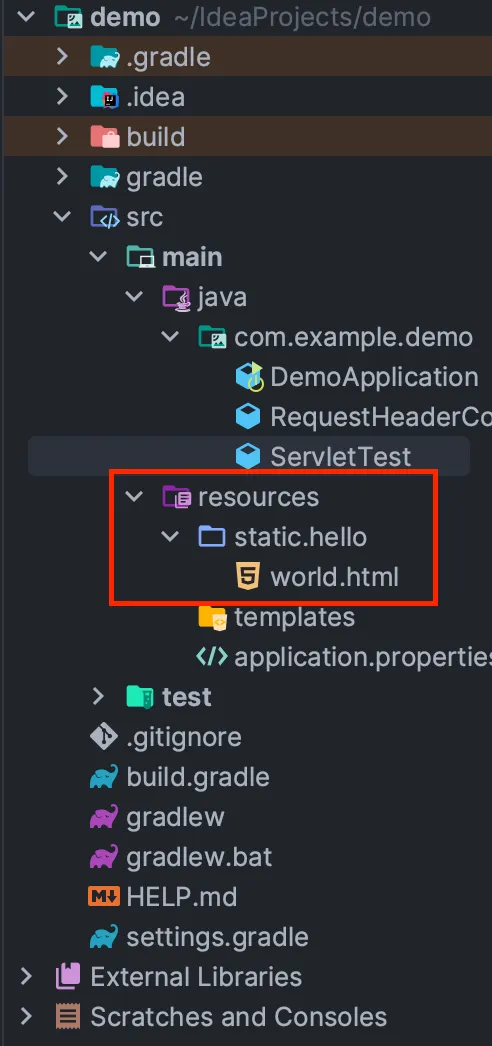This screenshot has height=1046, width=492.
Task: Click the RequestHeaderCo class icon
Action: 248,417
